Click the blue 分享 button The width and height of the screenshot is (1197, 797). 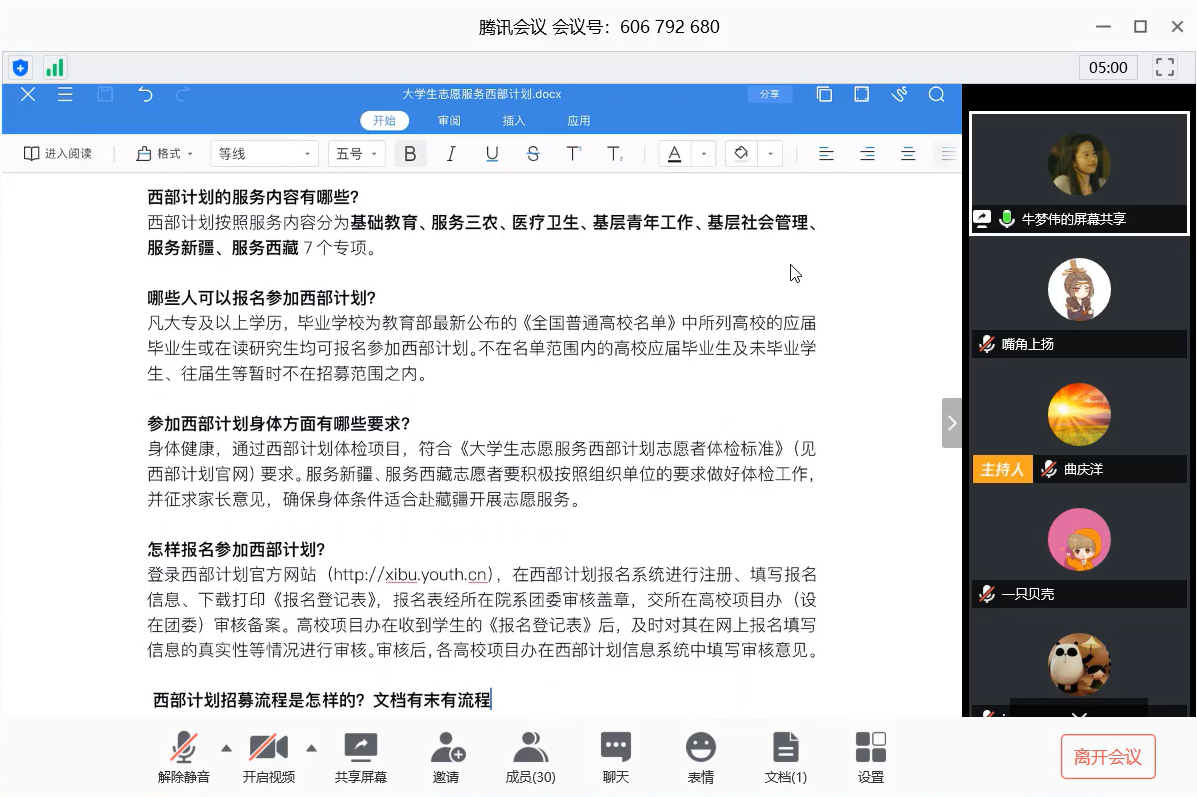click(x=769, y=94)
